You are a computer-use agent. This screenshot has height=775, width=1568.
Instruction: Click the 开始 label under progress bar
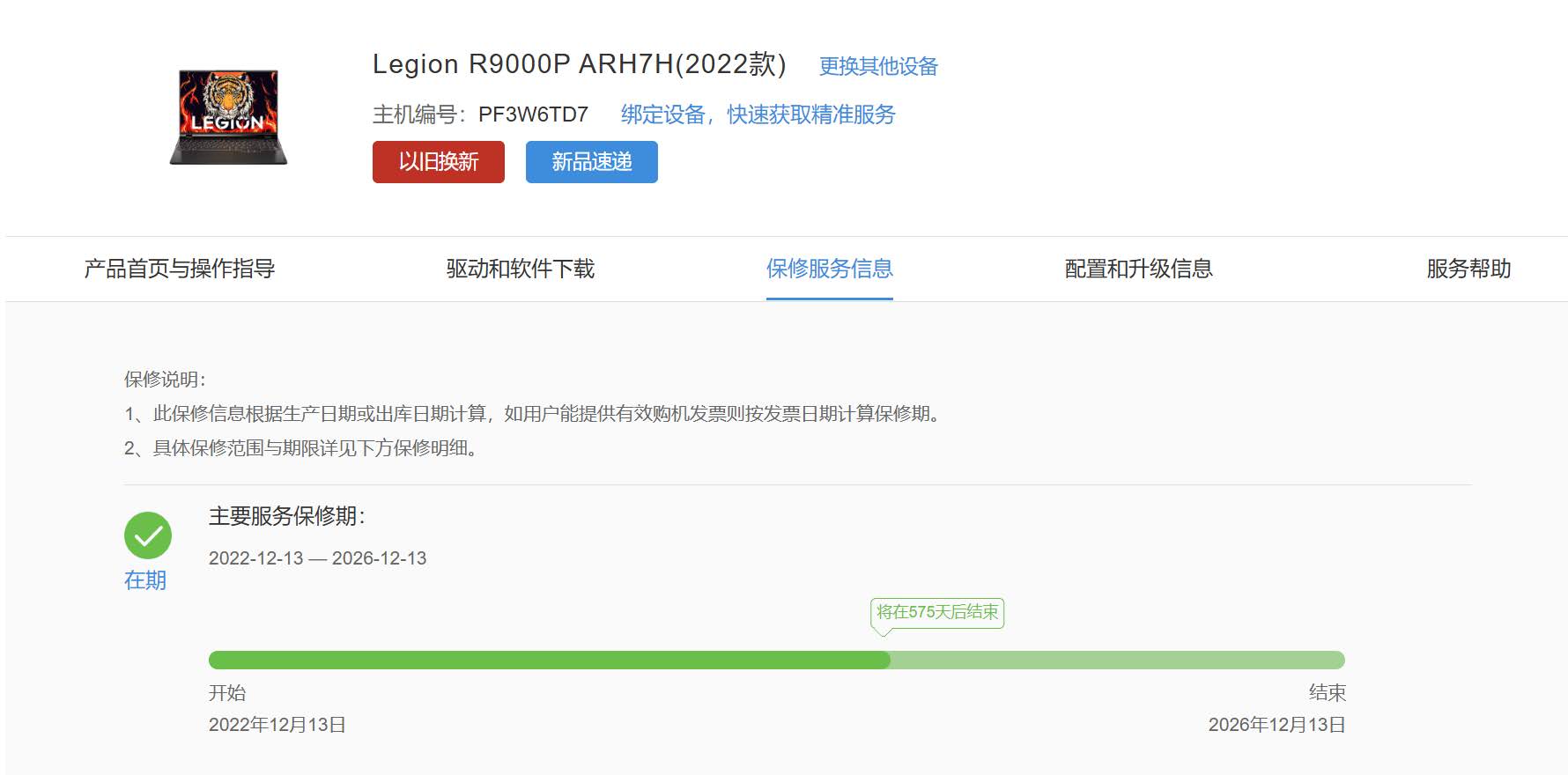coord(227,693)
